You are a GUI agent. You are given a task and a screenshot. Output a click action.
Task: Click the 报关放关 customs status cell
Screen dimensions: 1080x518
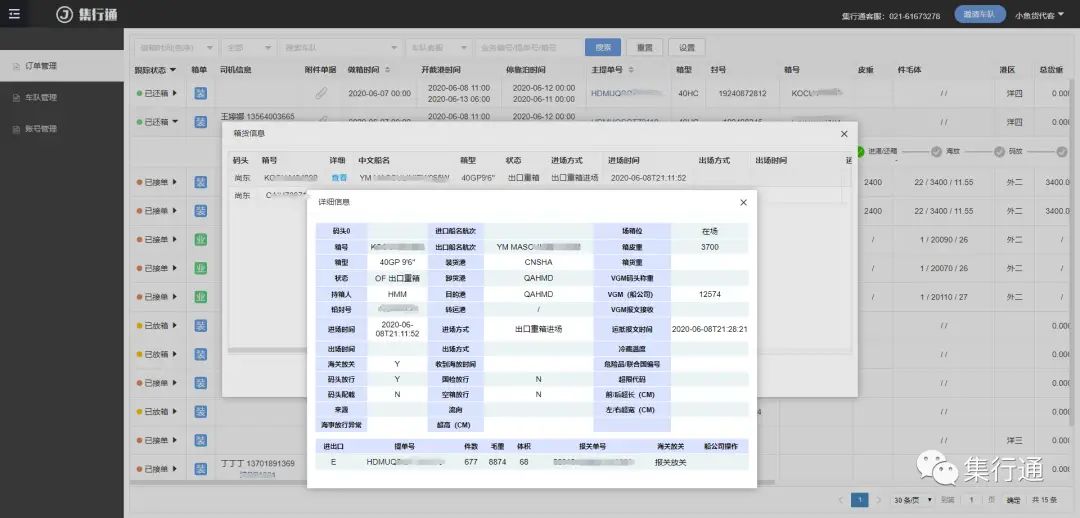(670, 462)
